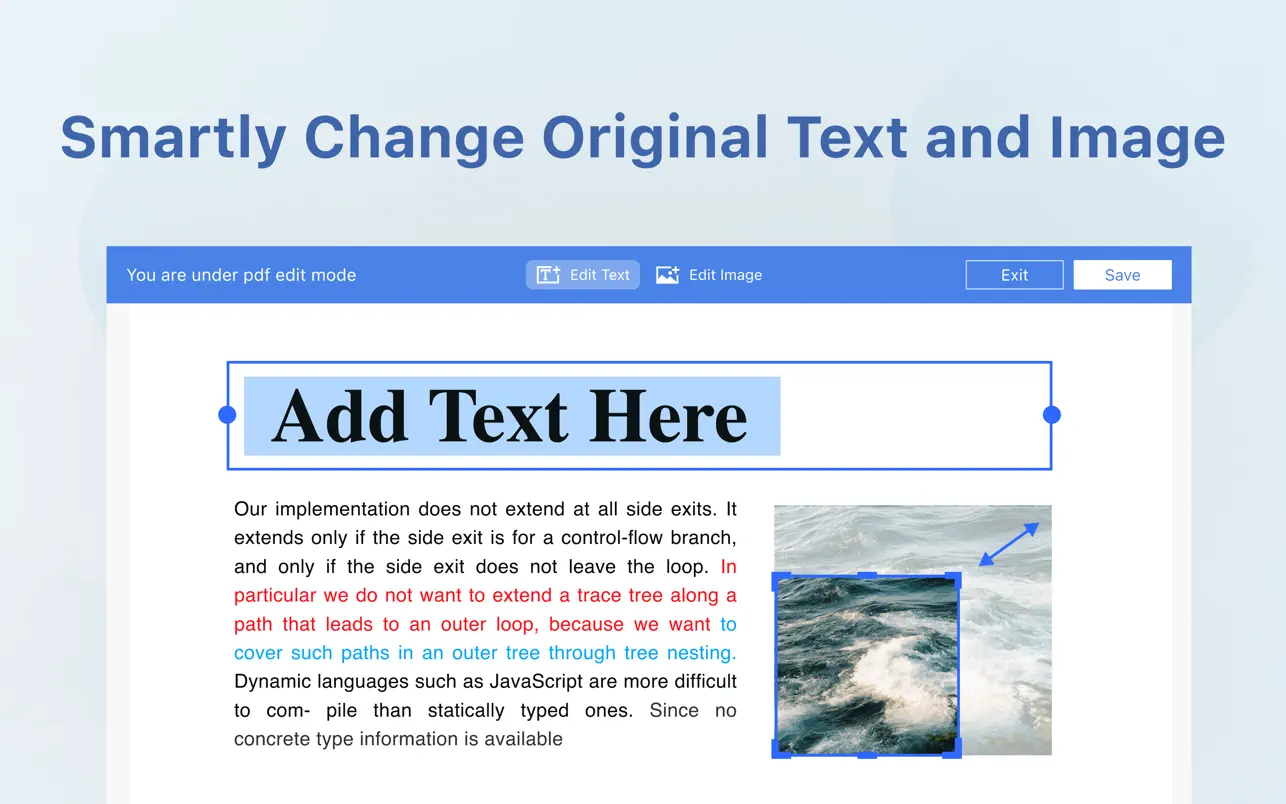Grab the left round handle of text box
The height and width of the screenshot is (804, 1286).
[x=227, y=415]
